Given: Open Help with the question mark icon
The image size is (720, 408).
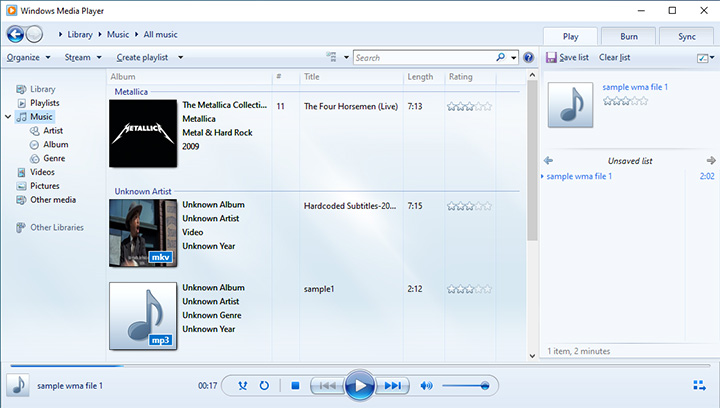Looking at the screenshot, I should [x=529, y=57].
